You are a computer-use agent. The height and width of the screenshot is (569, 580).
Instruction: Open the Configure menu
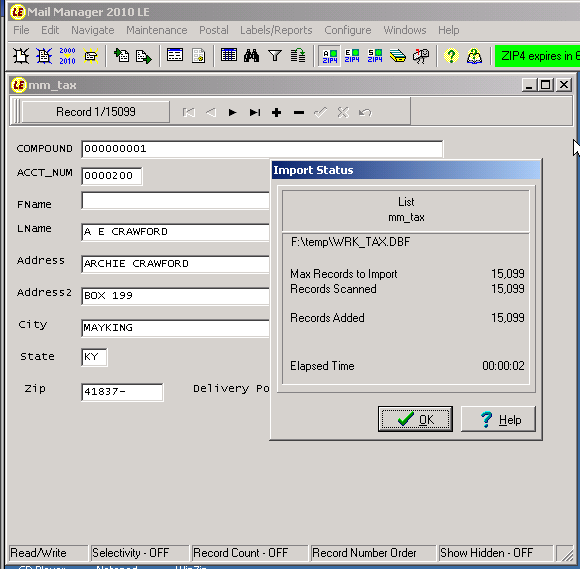point(348,30)
